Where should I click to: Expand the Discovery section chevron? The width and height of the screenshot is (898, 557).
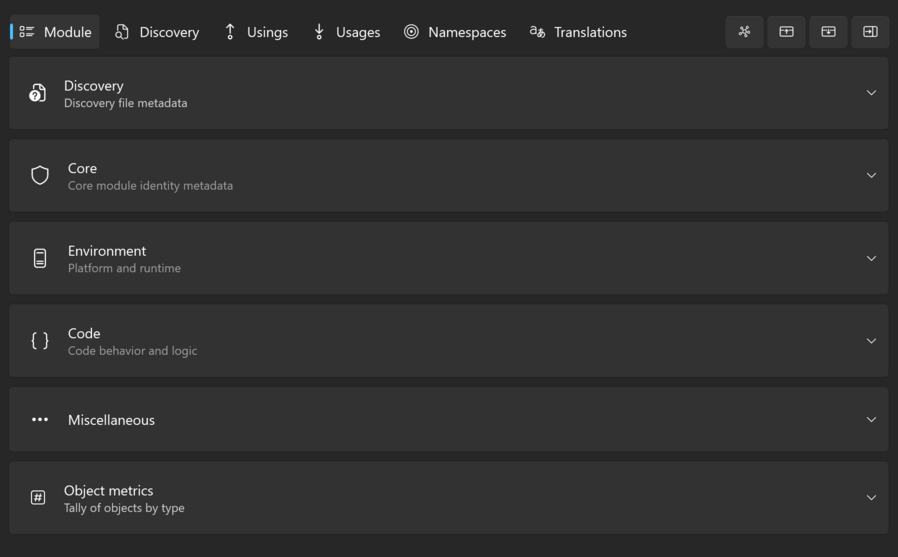click(871, 93)
